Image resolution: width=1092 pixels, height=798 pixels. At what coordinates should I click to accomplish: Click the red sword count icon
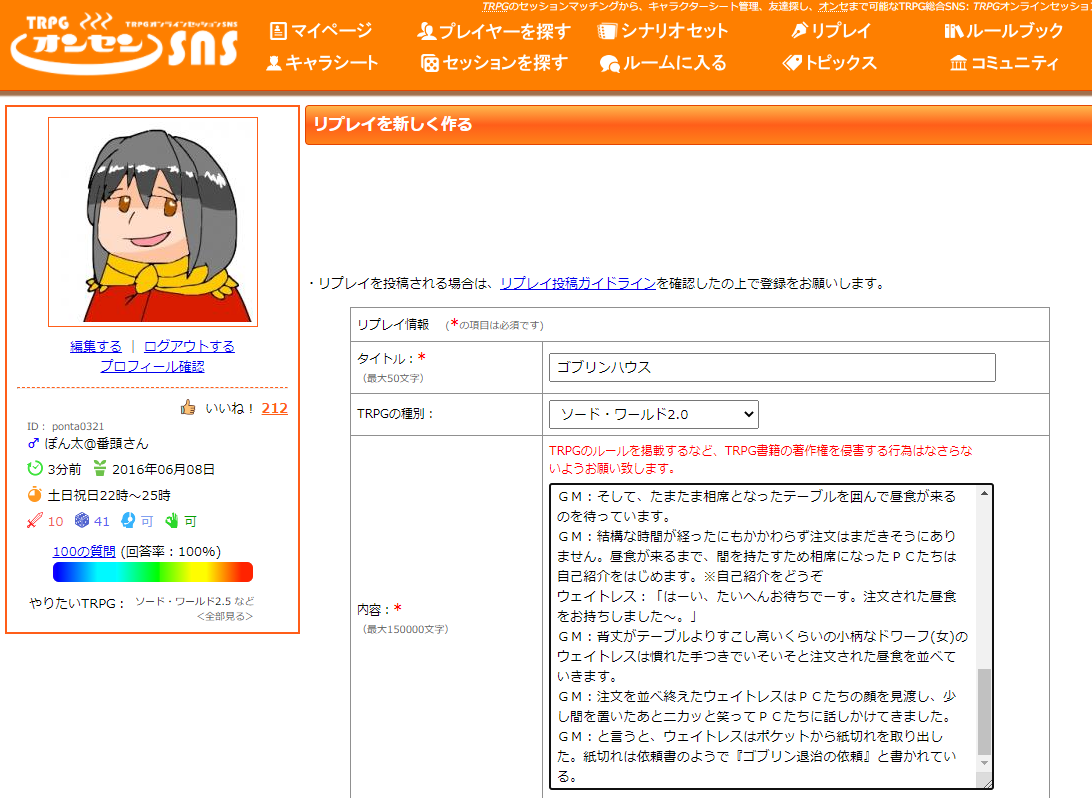(x=35, y=520)
